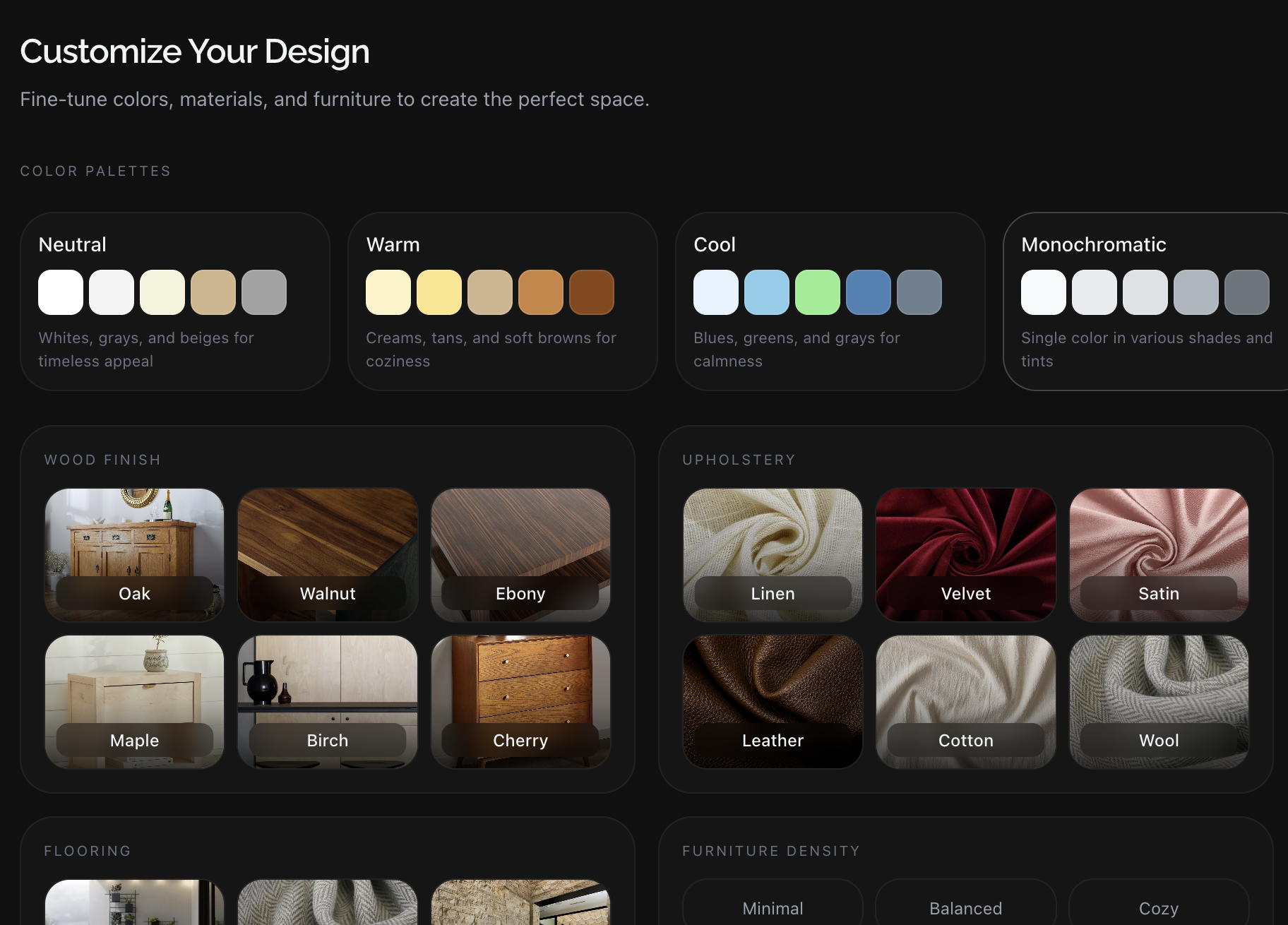Select the Cool color palette card
The height and width of the screenshot is (925, 1288).
click(830, 302)
